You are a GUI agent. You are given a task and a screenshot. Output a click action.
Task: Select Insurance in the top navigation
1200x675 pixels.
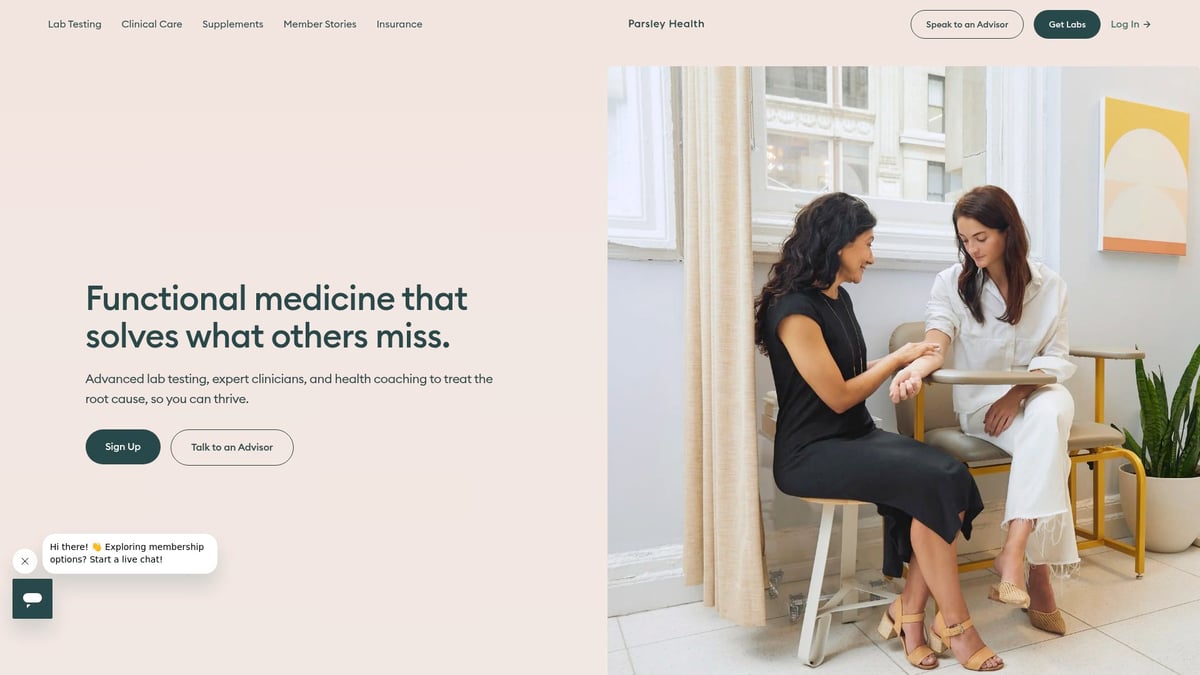click(x=399, y=24)
